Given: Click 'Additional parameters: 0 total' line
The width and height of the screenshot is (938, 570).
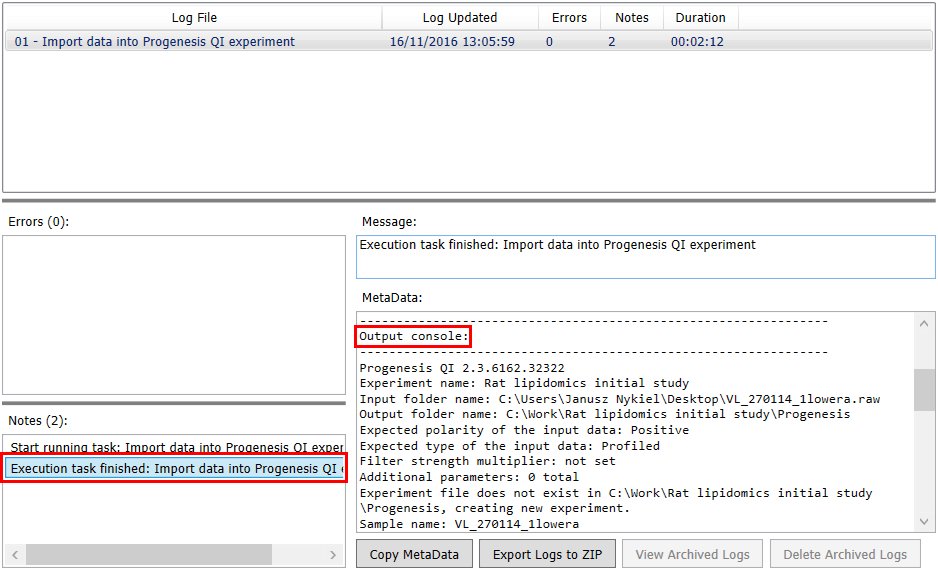Looking at the screenshot, I should point(469,477).
